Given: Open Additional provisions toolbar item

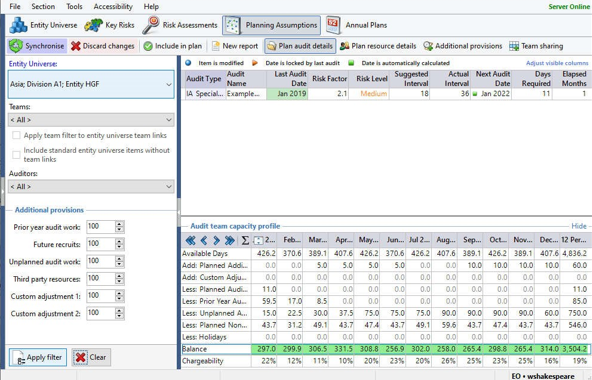Looking at the screenshot, I should point(463,46).
